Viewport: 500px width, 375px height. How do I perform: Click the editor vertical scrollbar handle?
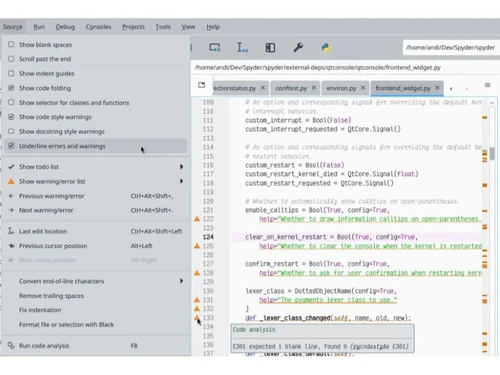(x=492, y=154)
